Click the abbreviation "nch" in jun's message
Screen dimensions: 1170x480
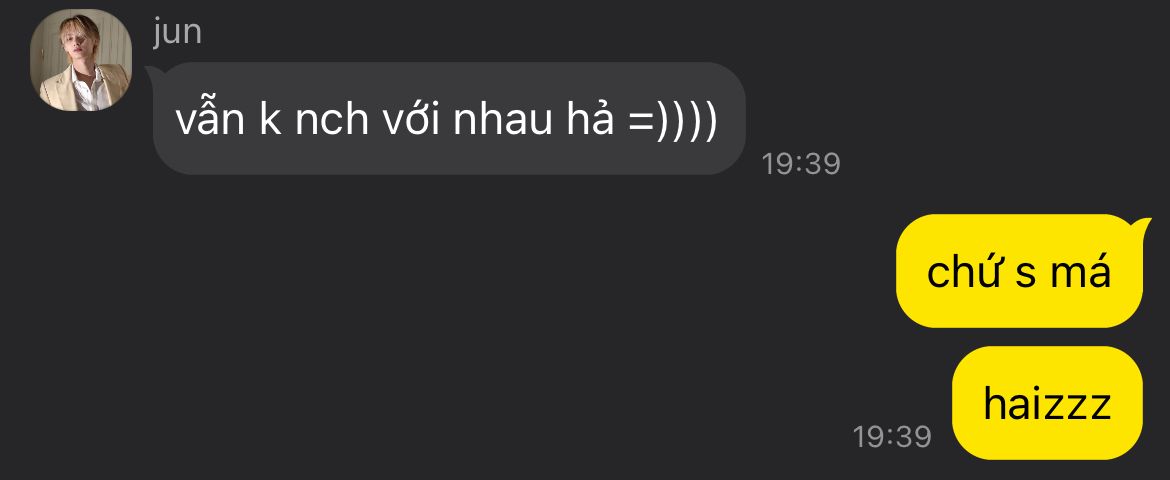point(332,119)
